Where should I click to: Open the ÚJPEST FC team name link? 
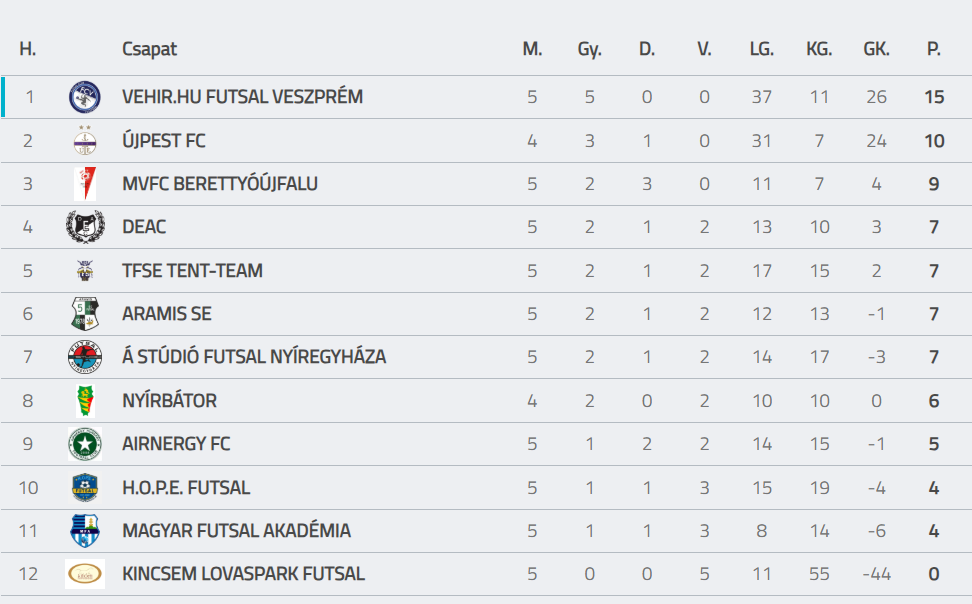click(164, 141)
